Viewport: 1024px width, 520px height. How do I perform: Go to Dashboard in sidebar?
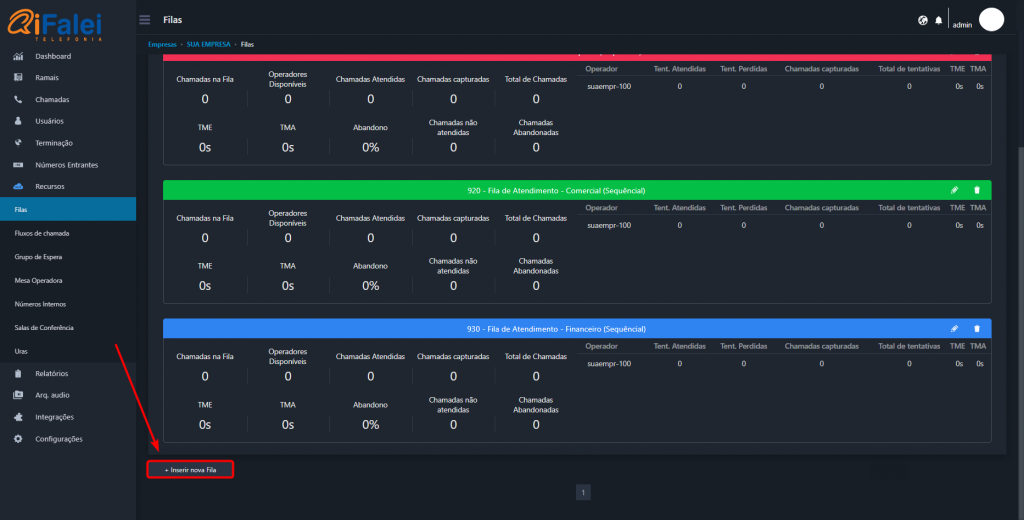click(x=52, y=56)
